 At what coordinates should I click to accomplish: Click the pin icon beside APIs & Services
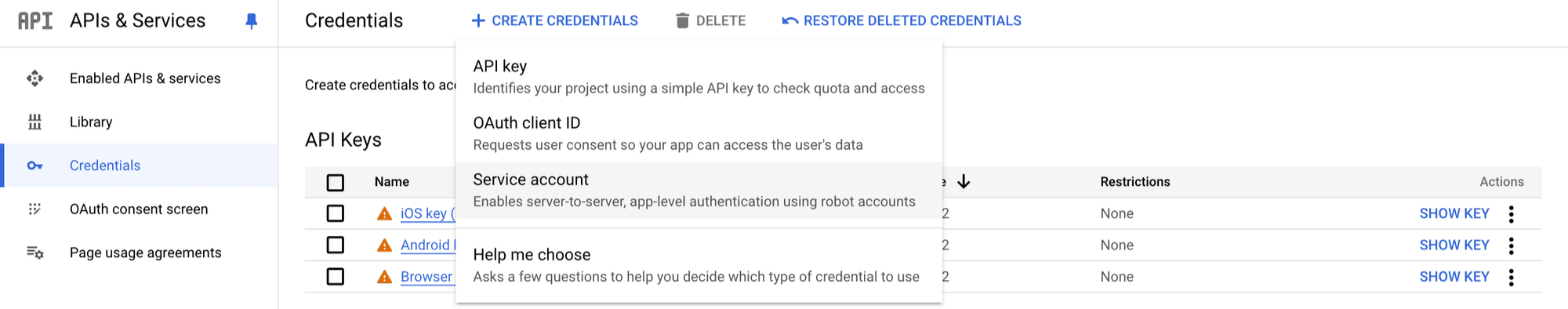pyautogui.click(x=251, y=21)
